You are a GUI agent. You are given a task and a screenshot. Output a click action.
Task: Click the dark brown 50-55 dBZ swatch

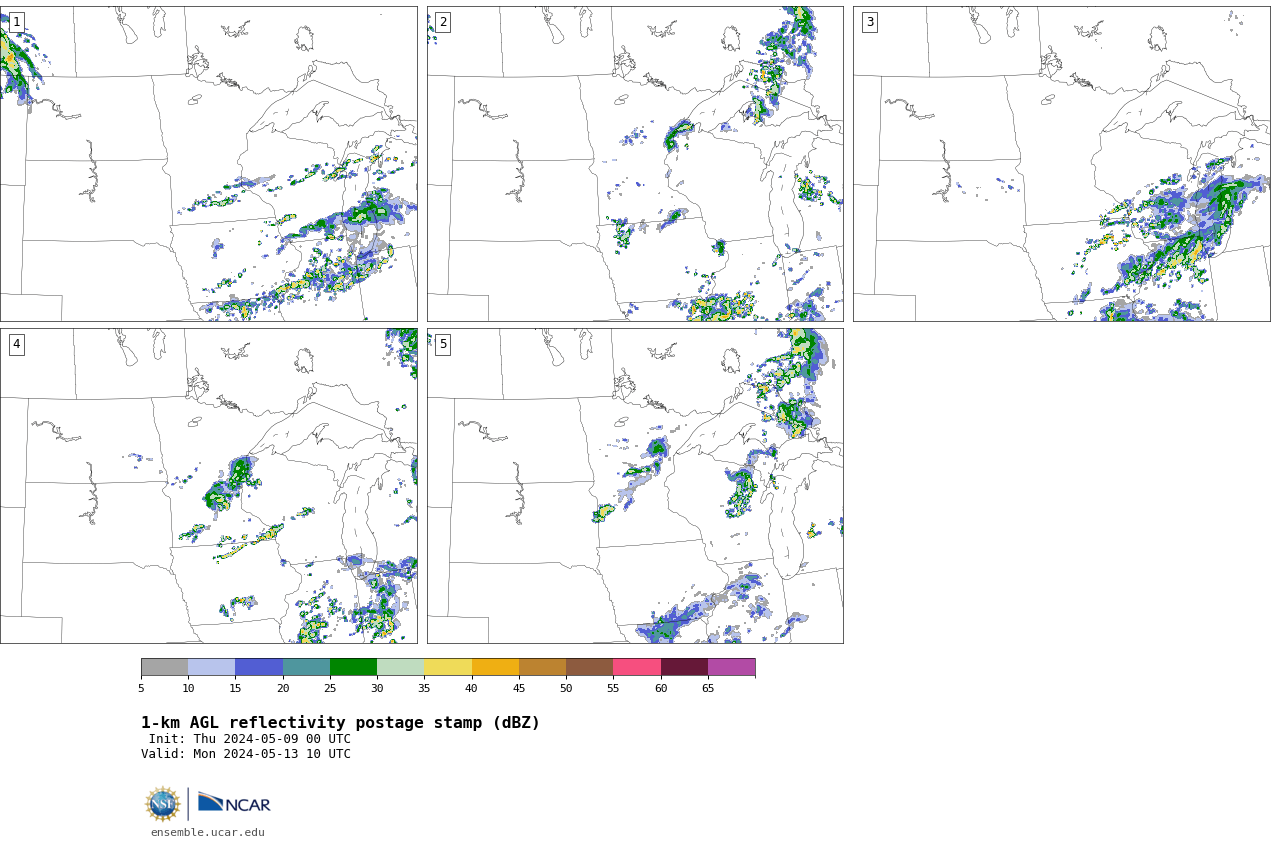(589, 667)
